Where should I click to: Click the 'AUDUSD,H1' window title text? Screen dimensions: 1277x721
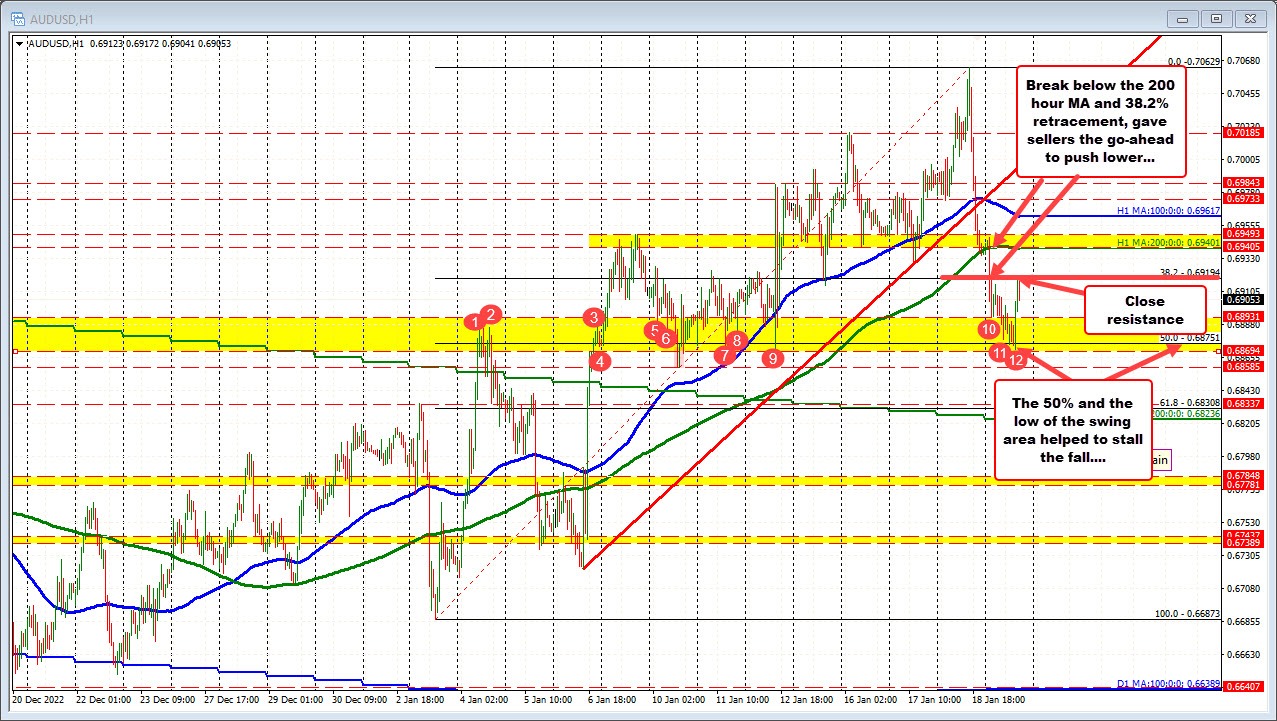pyautogui.click(x=62, y=18)
